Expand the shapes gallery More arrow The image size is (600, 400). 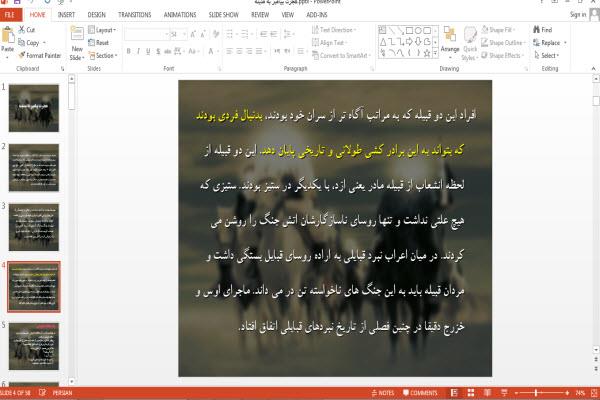(435, 55)
